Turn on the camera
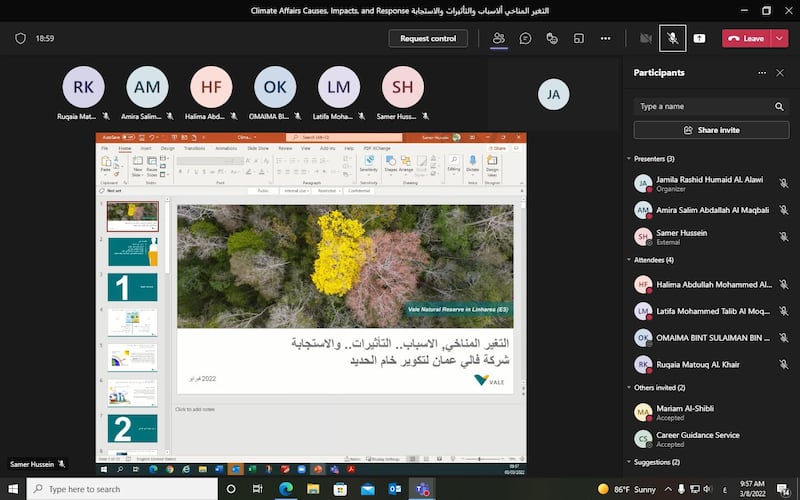Image resolution: width=800 pixels, height=500 pixels. (x=646, y=38)
